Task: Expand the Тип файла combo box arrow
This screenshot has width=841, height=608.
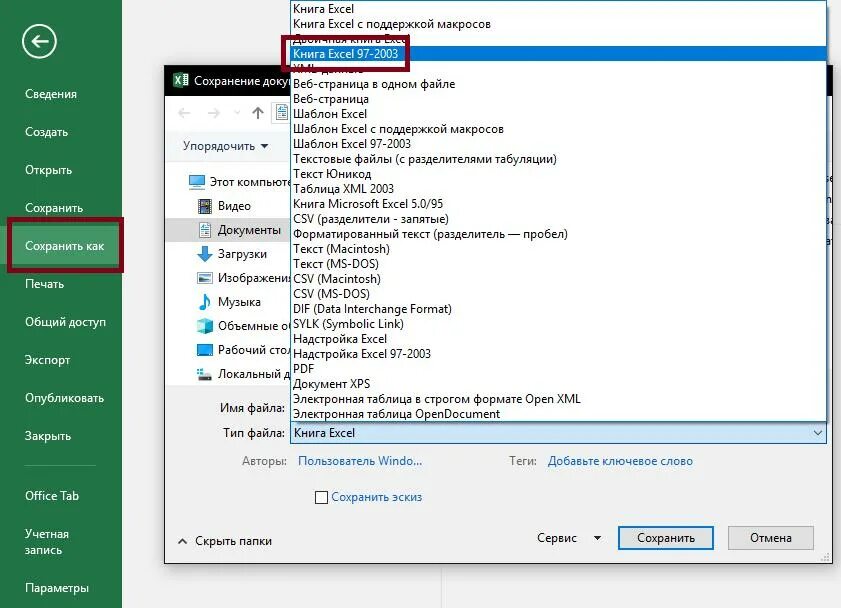Action: tap(817, 433)
